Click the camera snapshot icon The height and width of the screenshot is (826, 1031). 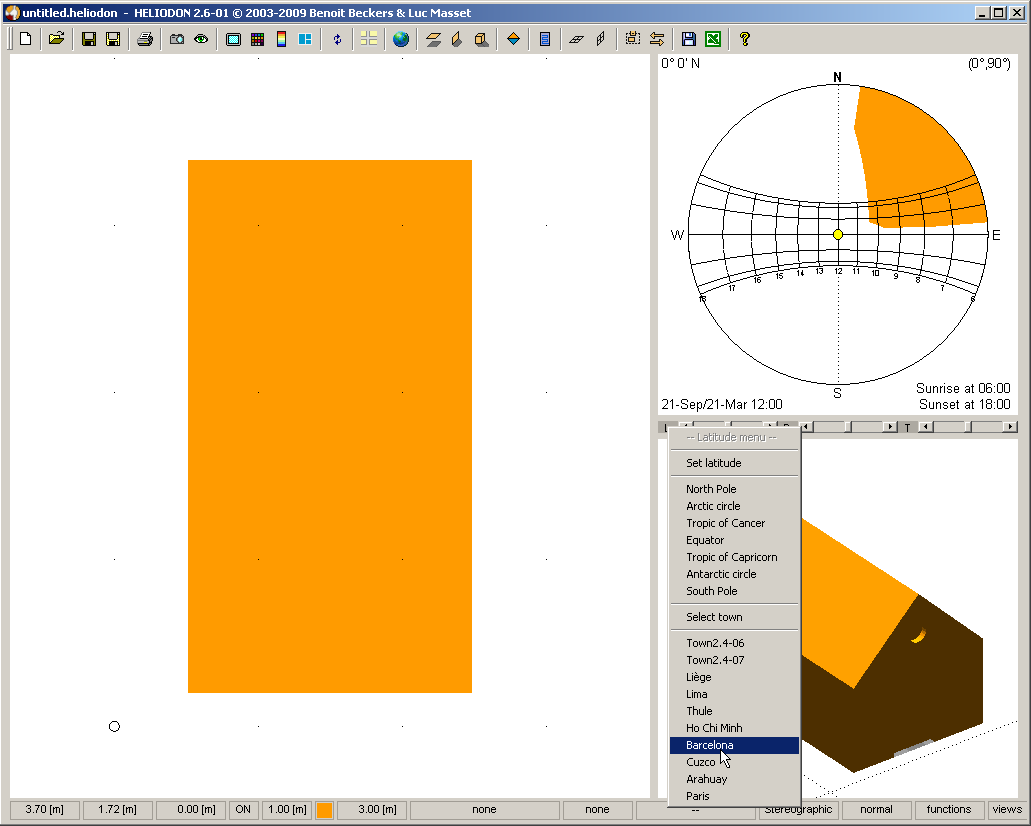point(177,39)
